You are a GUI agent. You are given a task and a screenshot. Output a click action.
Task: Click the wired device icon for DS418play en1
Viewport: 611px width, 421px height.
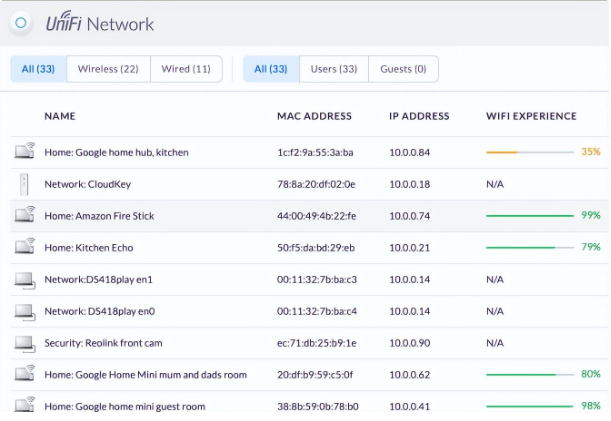(25, 281)
